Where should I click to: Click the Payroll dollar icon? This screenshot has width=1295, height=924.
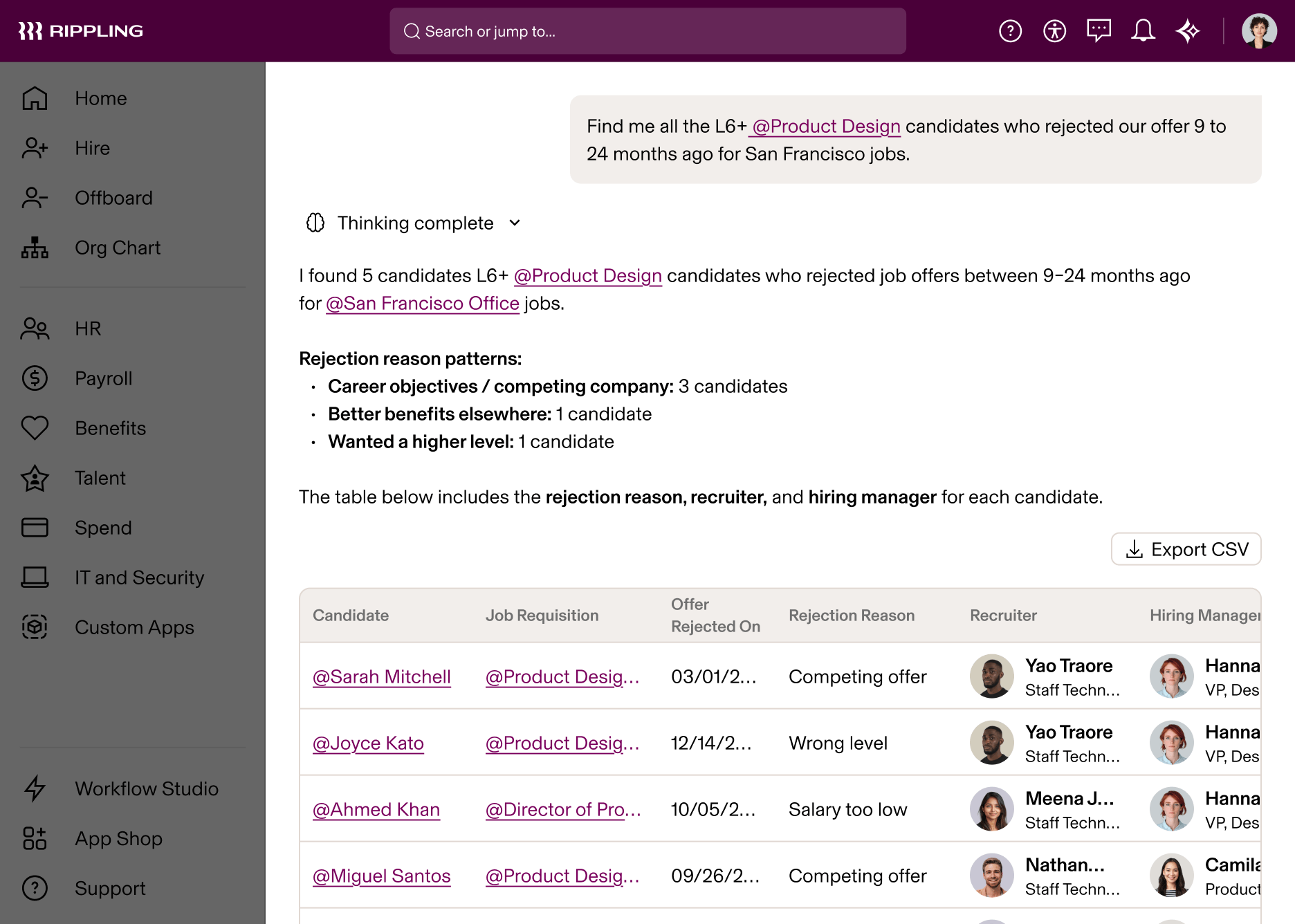pos(35,378)
